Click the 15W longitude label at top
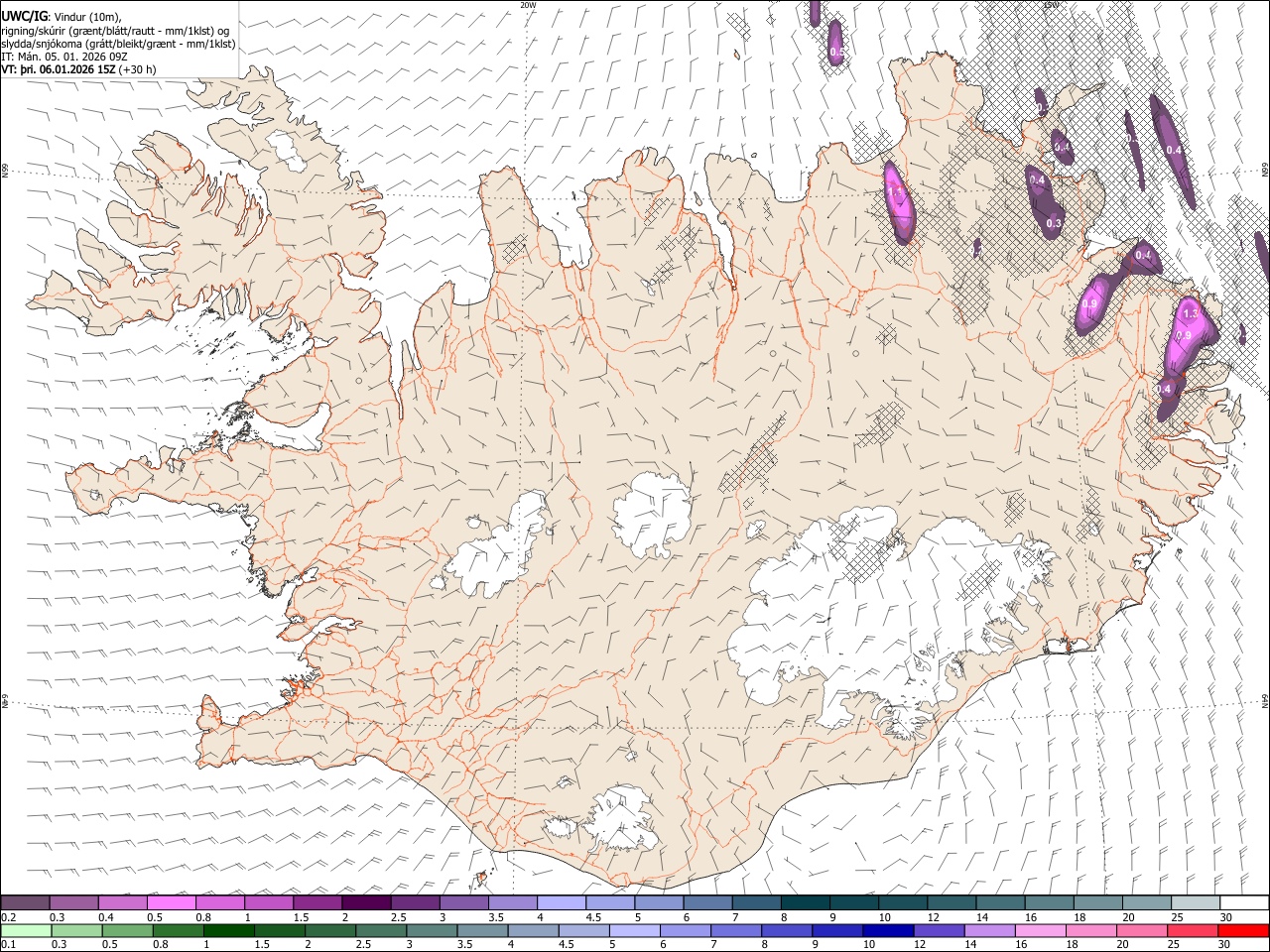The width and height of the screenshot is (1270, 952). (x=1051, y=4)
